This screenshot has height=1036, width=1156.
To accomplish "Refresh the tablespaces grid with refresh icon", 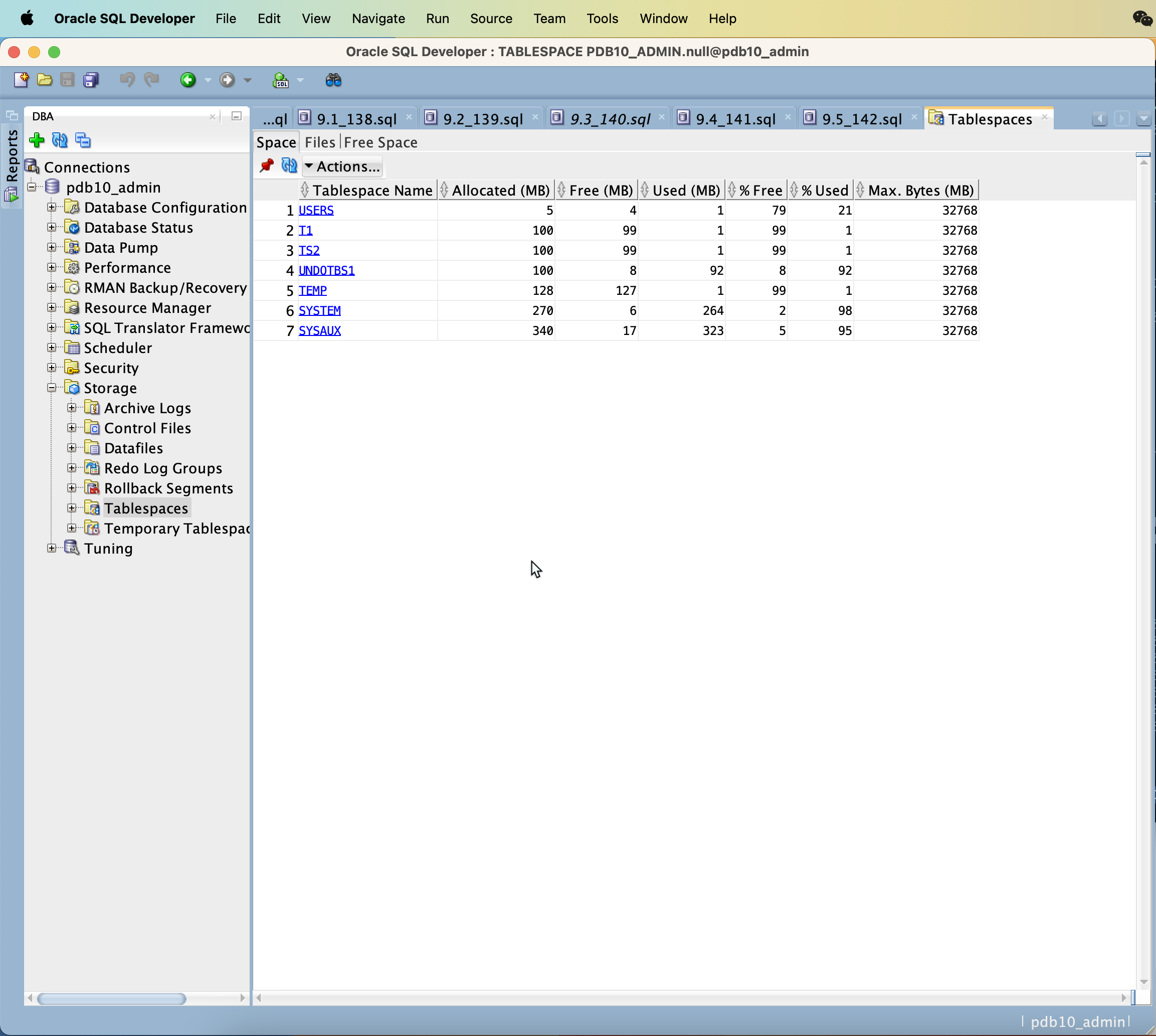I will 289,165.
